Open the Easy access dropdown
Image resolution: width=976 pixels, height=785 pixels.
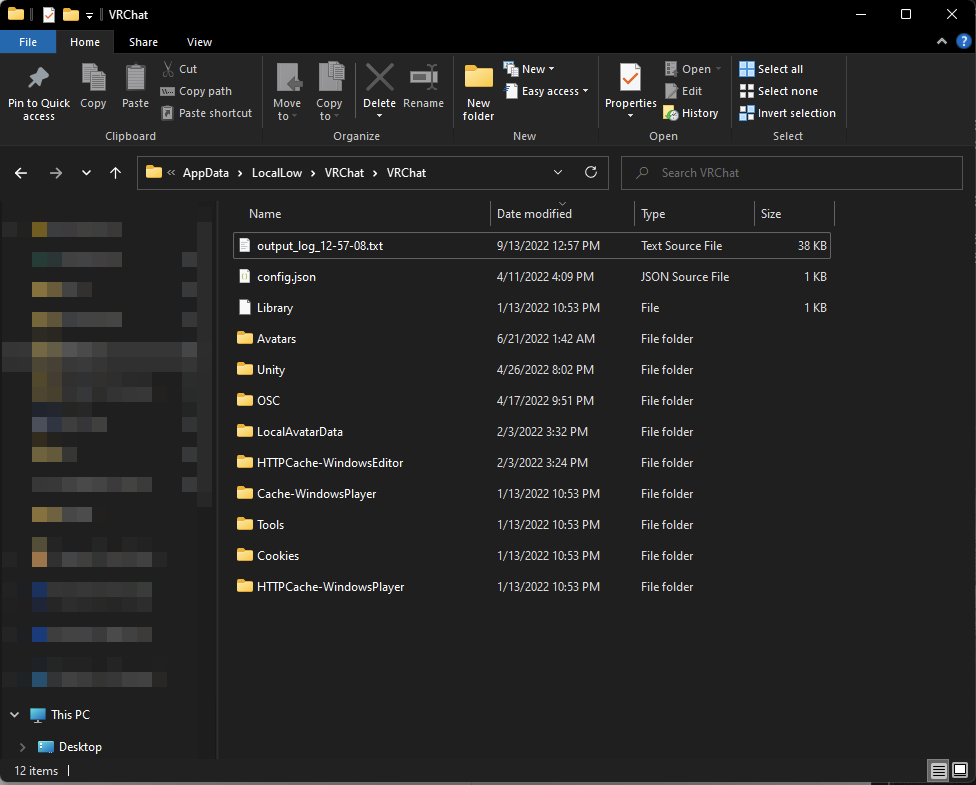click(546, 91)
